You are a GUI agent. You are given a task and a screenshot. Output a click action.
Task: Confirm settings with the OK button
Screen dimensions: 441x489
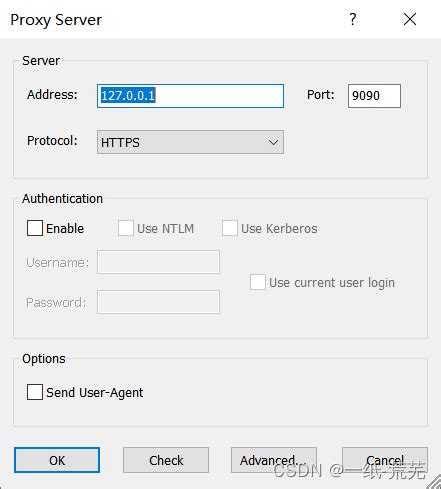57,460
